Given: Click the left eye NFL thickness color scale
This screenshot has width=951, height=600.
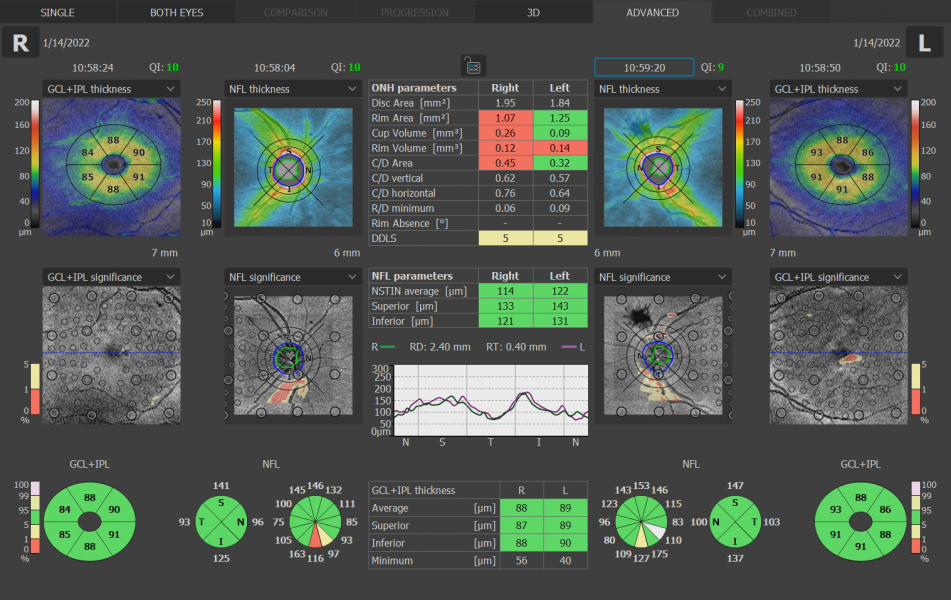Looking at the screenshot, I should [x=739, y=164].
